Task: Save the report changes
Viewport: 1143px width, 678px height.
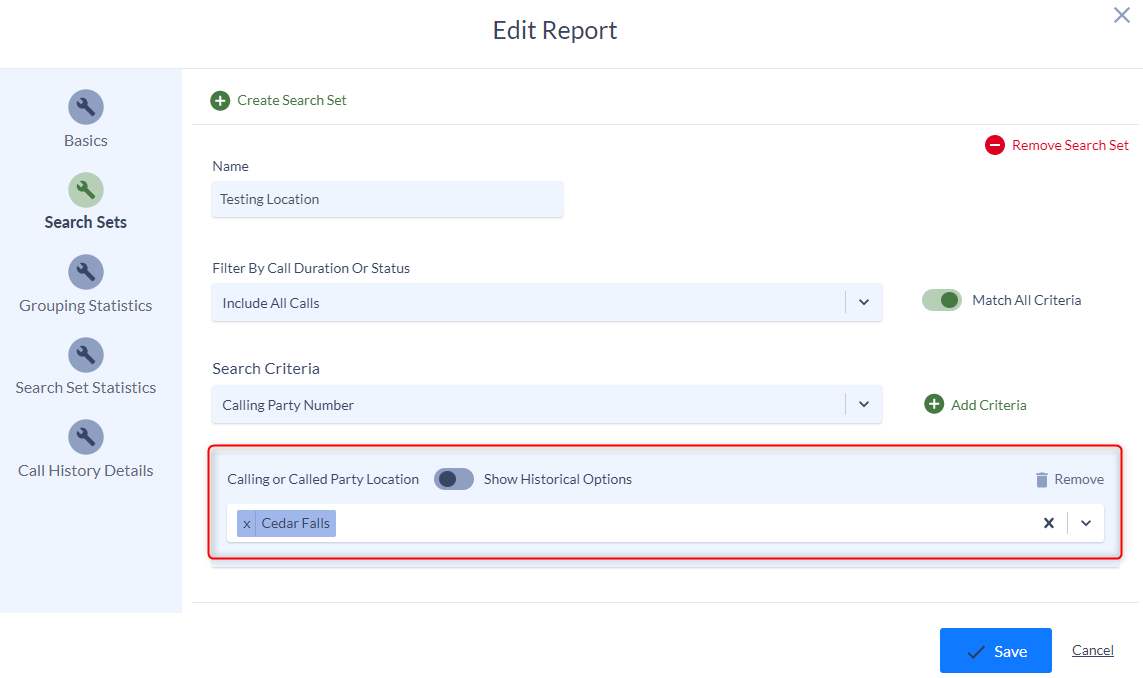Action: [x=995, y=650]
